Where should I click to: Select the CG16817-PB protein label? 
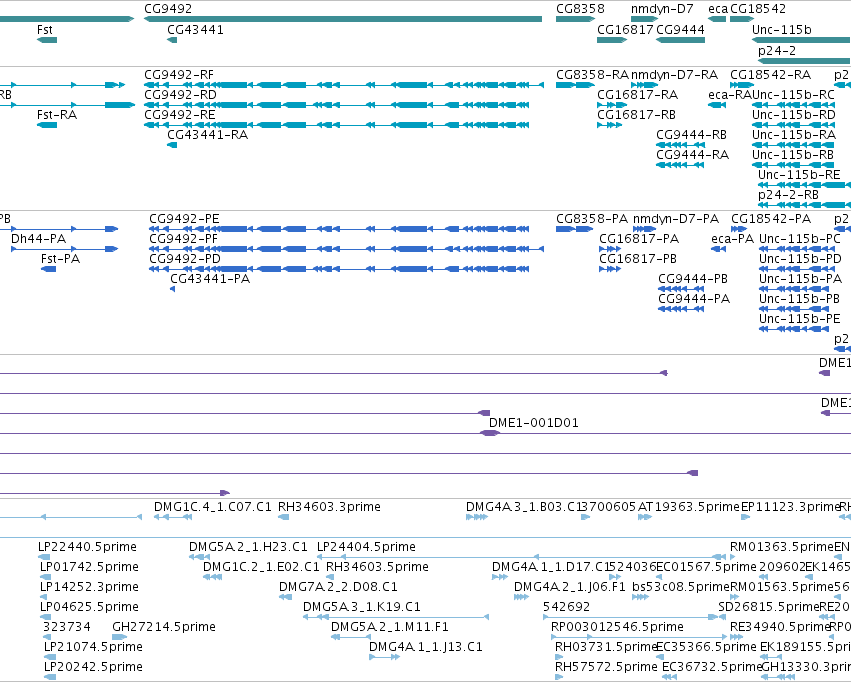tap(638, 259)
